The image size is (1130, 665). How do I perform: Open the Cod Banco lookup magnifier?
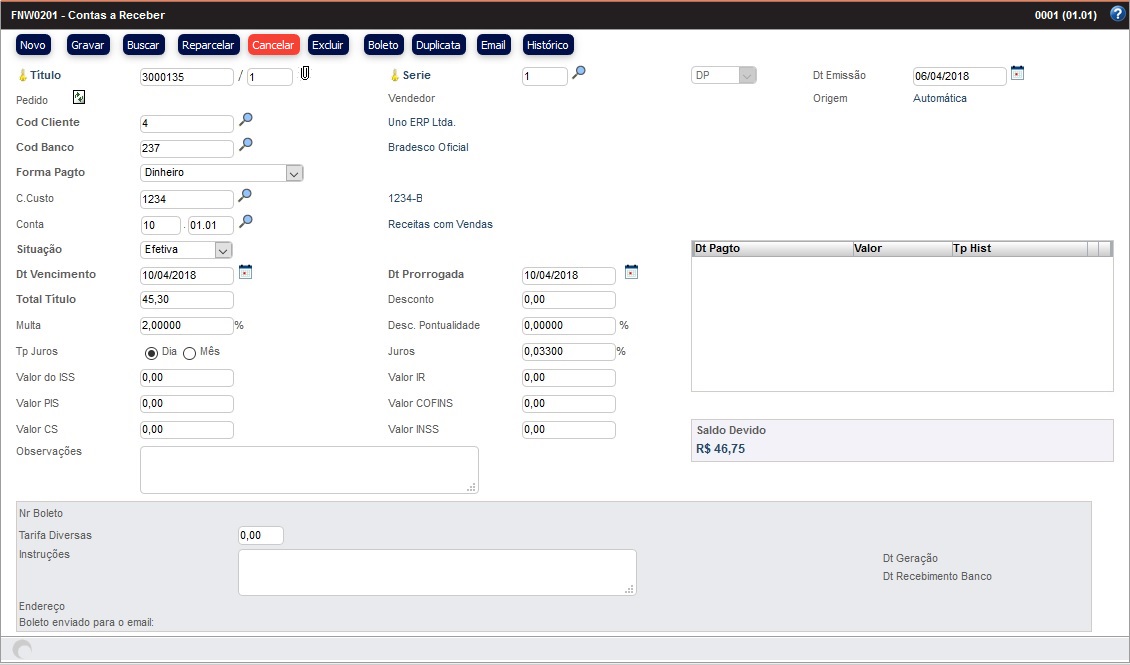pyautogui.click(x=245, y=145)
